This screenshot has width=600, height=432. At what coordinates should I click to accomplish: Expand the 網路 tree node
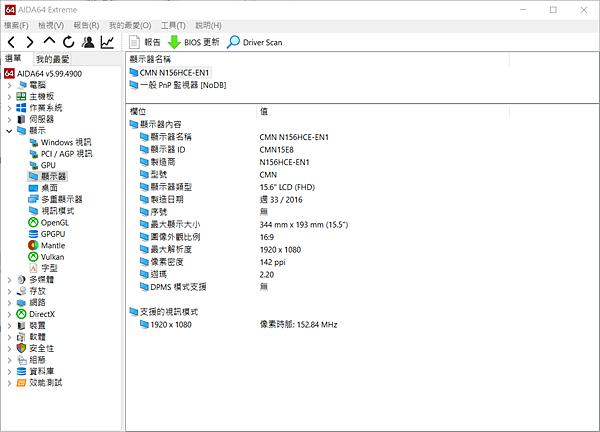click(9, 303)
